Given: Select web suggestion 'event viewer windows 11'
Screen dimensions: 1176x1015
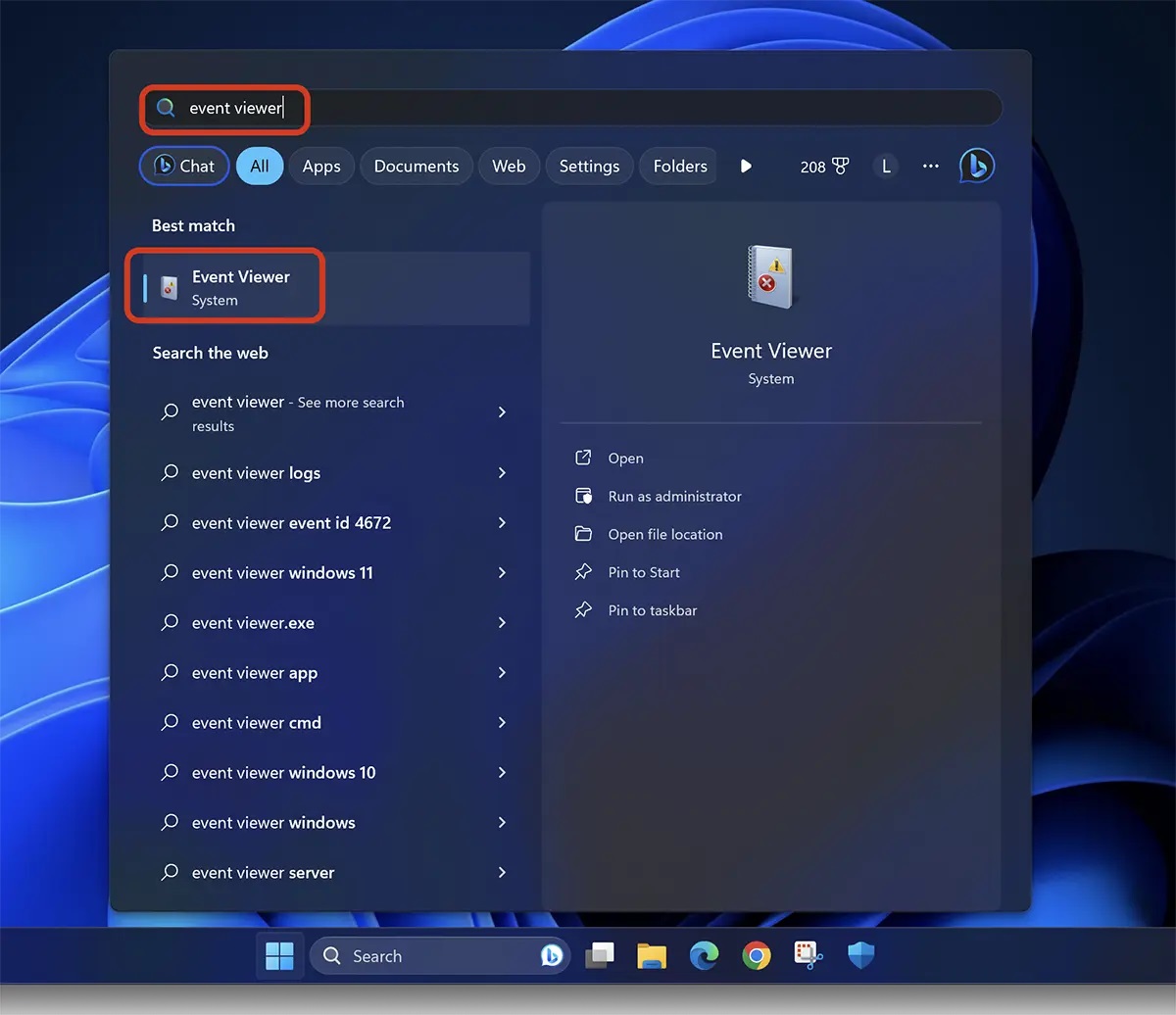Looking at the screenshot, I should pyautogui.click(x=336, y=573).
